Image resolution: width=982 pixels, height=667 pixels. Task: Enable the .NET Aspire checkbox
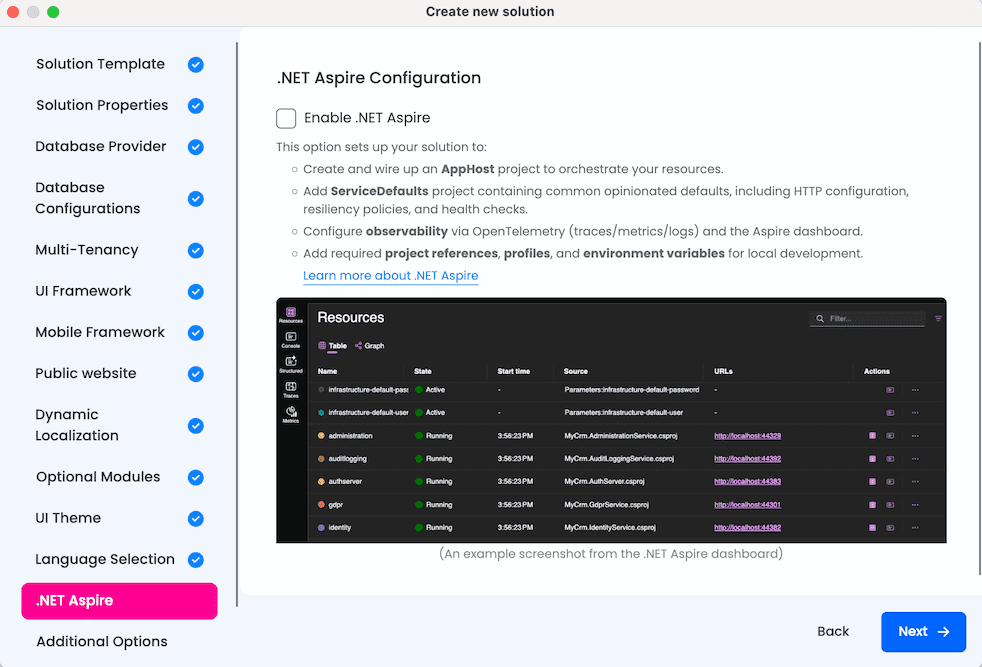pyautogui.click(x=286, y=117)
